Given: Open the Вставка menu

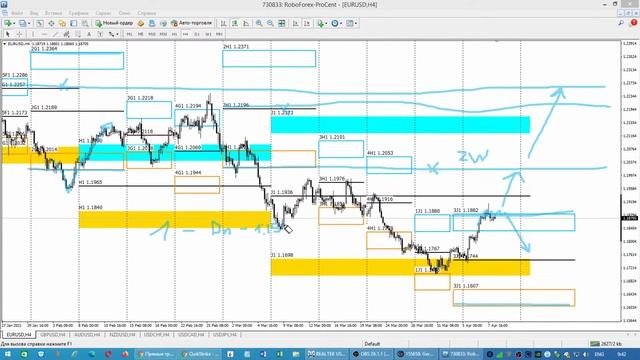Looking at the screenshot, I should click(53, 13).
